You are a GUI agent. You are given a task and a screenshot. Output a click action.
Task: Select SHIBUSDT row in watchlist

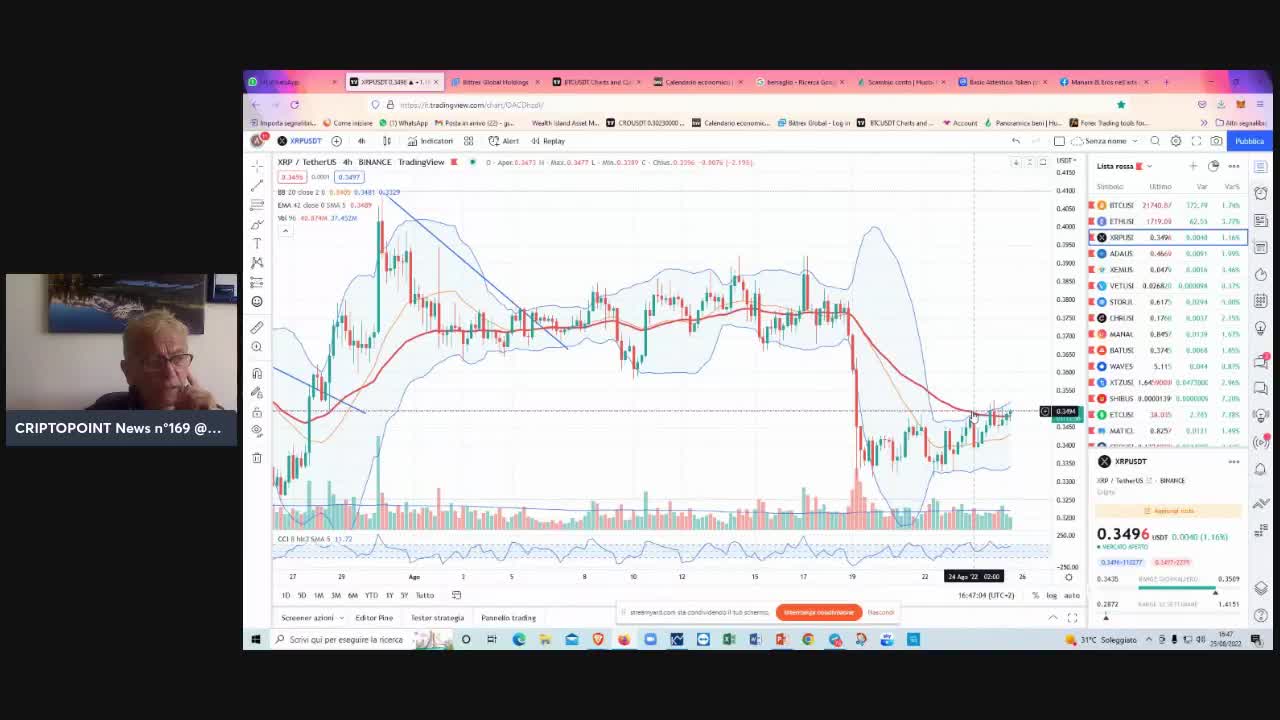[1167, 398]
